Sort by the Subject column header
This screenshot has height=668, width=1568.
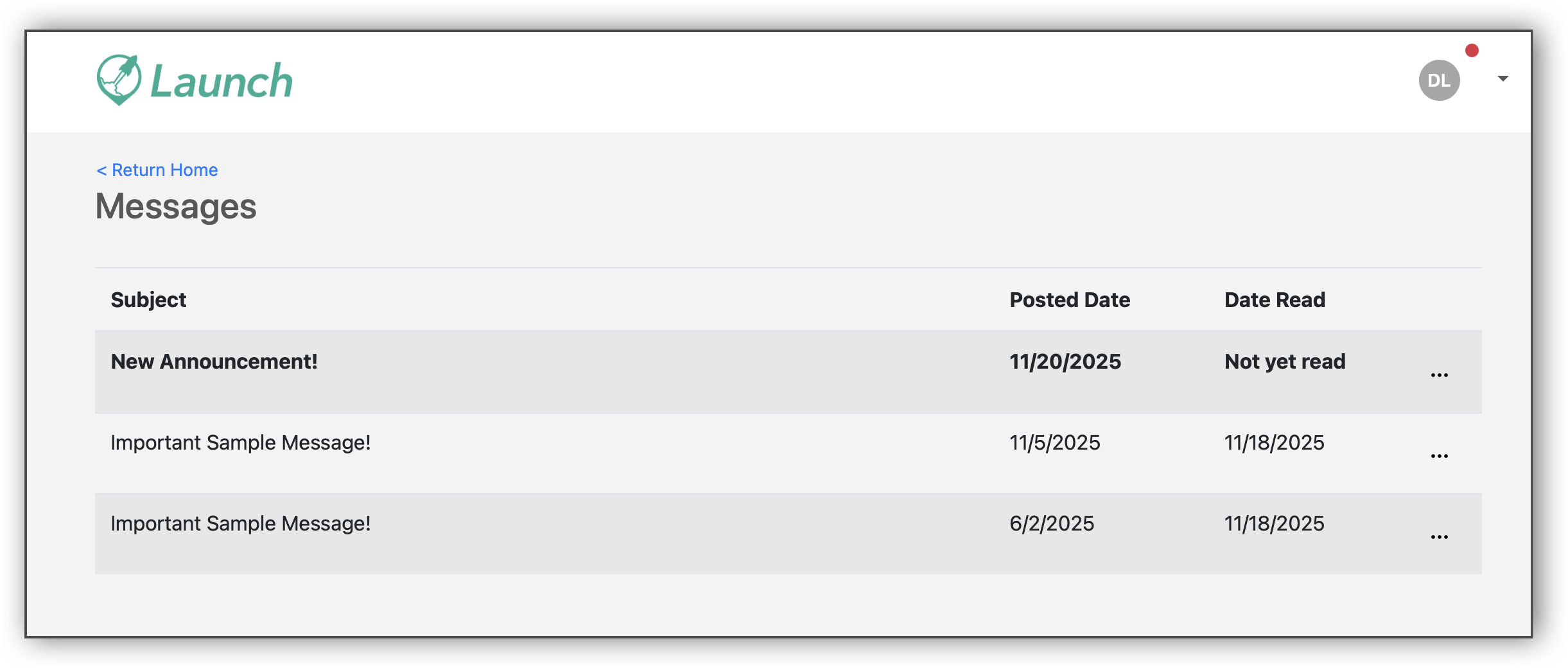(148, 300)
